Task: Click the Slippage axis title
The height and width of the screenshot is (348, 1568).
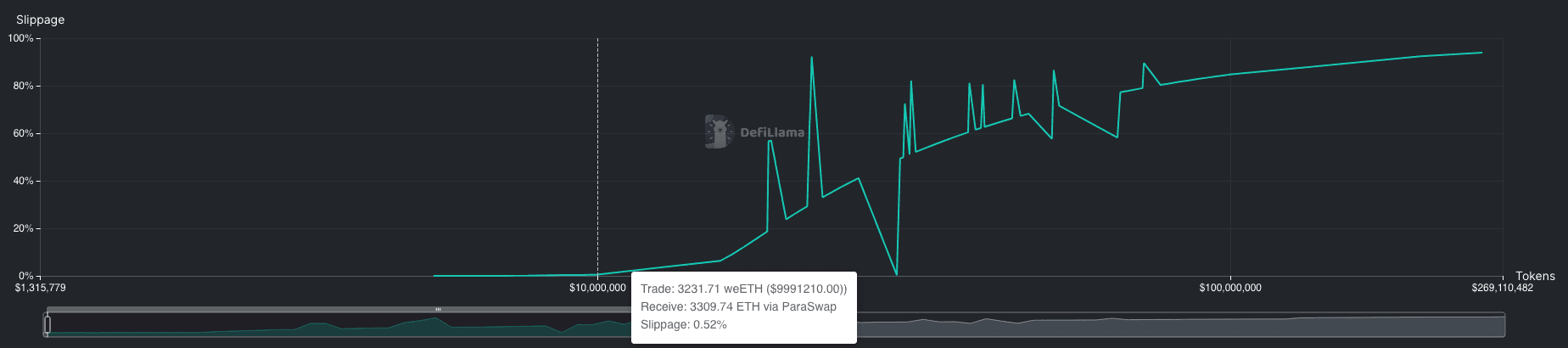Action: (40, 20)
